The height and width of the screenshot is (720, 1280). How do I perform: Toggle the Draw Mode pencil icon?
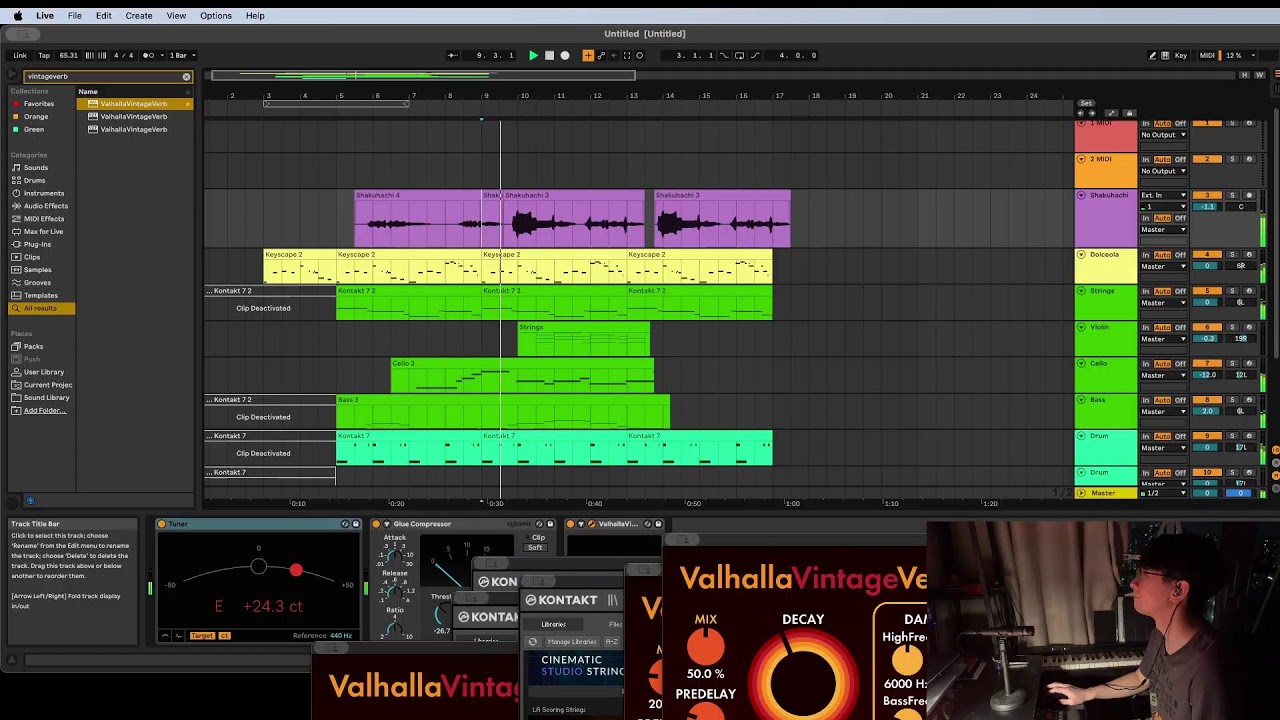pyautogui.click(x=1152, y=55)
